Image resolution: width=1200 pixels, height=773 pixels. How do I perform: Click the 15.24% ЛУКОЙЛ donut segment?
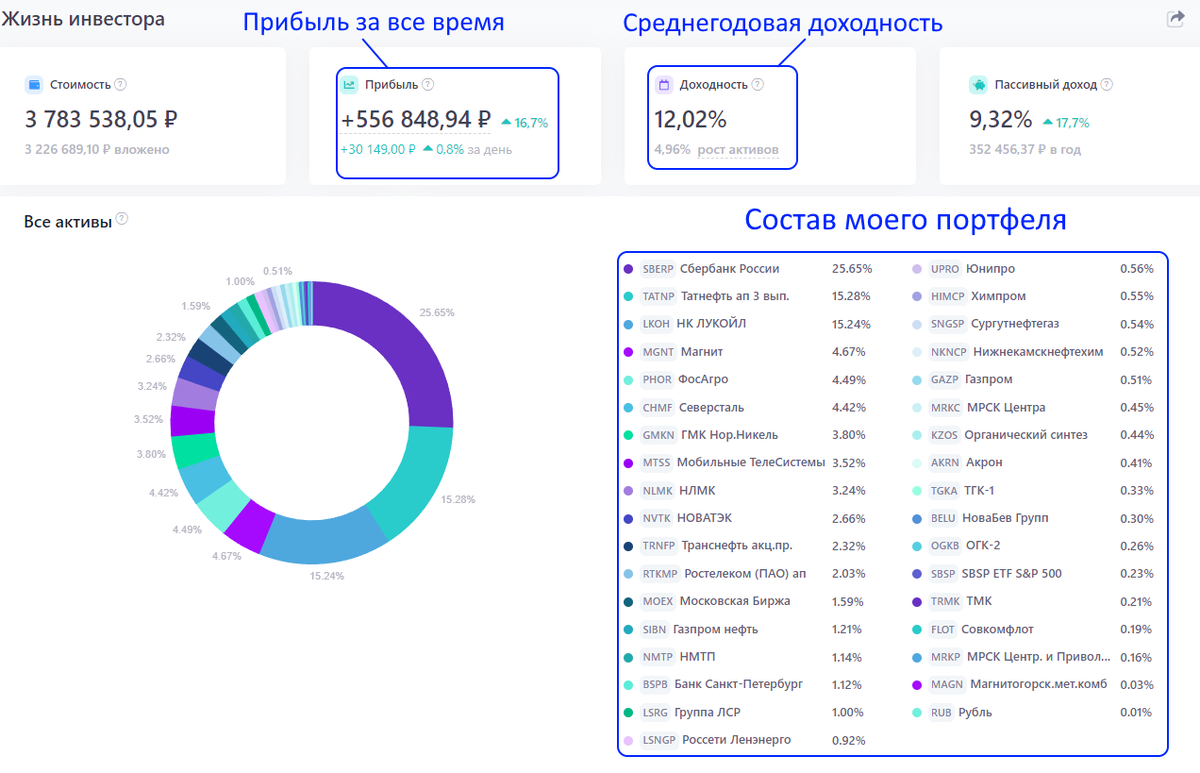325,540
